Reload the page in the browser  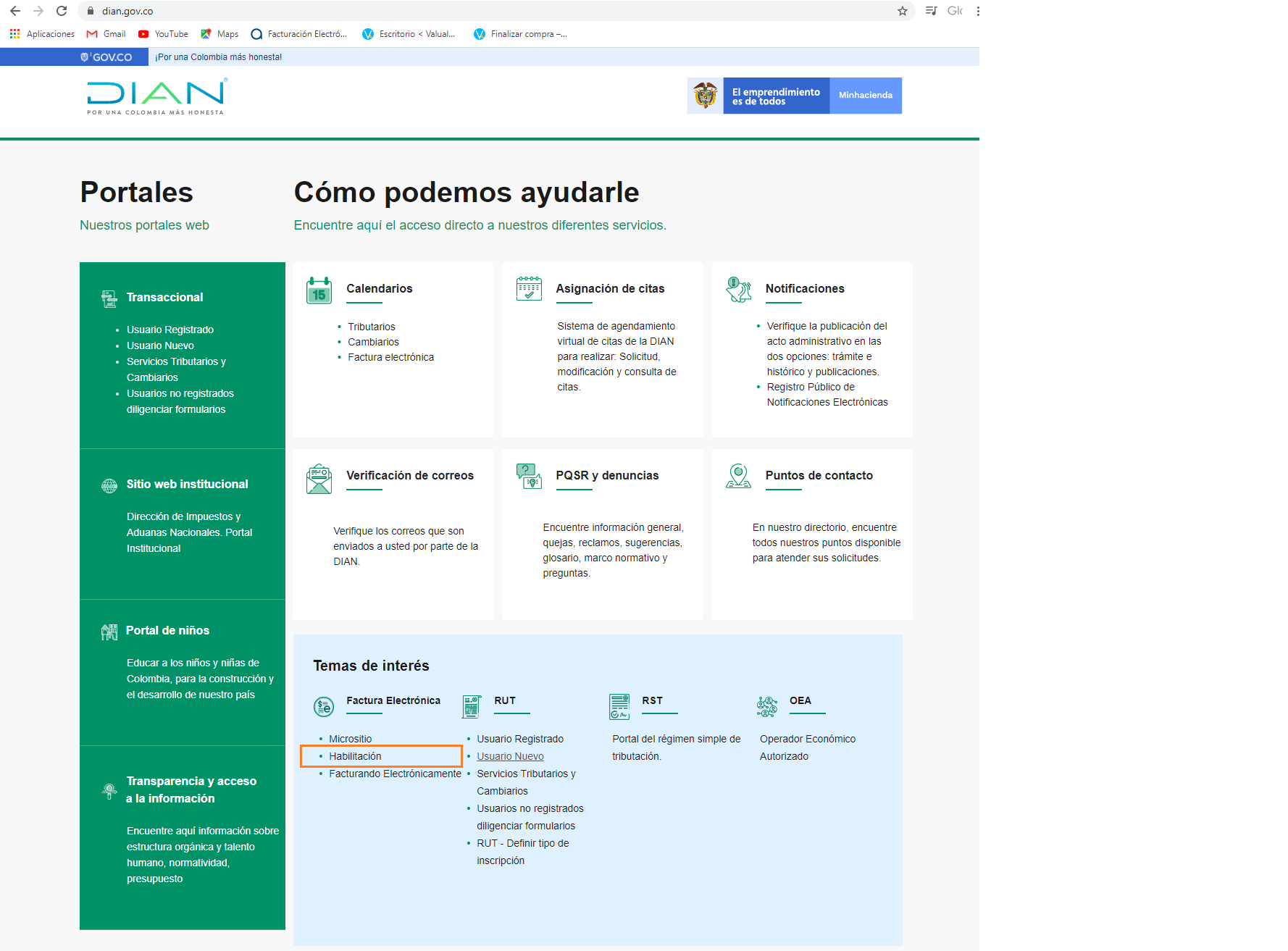[62, 11]
